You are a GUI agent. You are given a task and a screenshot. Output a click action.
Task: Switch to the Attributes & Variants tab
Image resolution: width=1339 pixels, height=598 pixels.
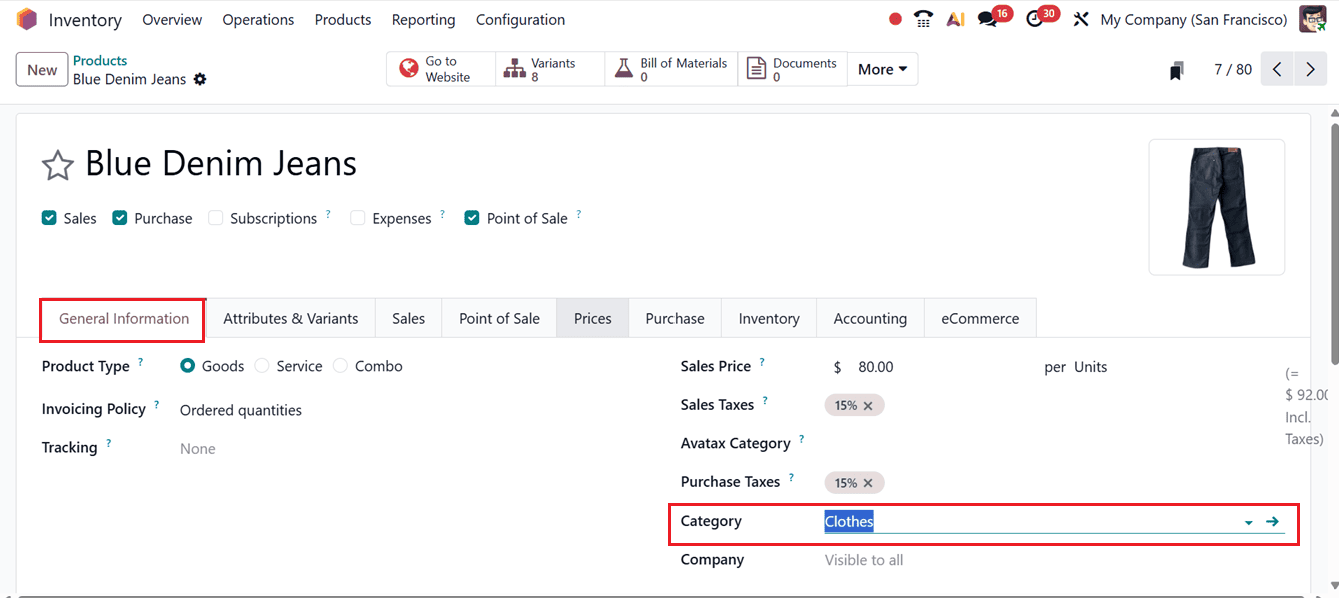[290, 317]
